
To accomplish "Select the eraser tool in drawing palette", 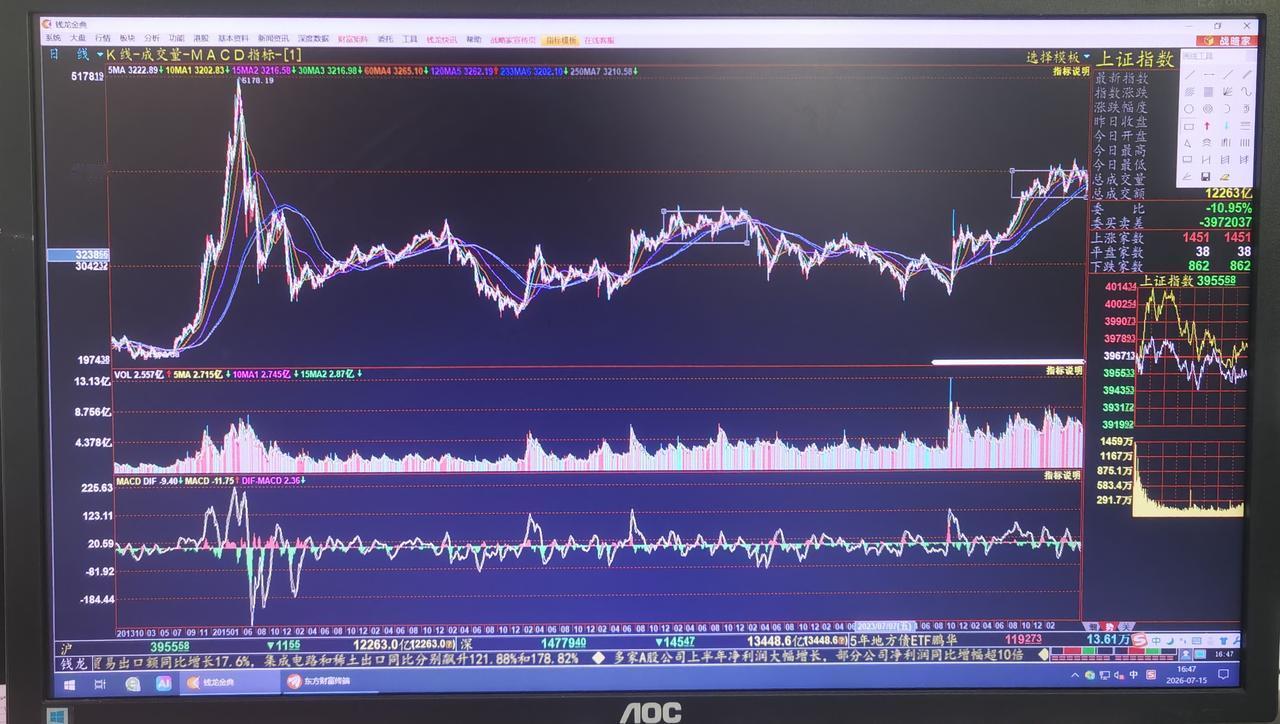I will point(1226,177).
